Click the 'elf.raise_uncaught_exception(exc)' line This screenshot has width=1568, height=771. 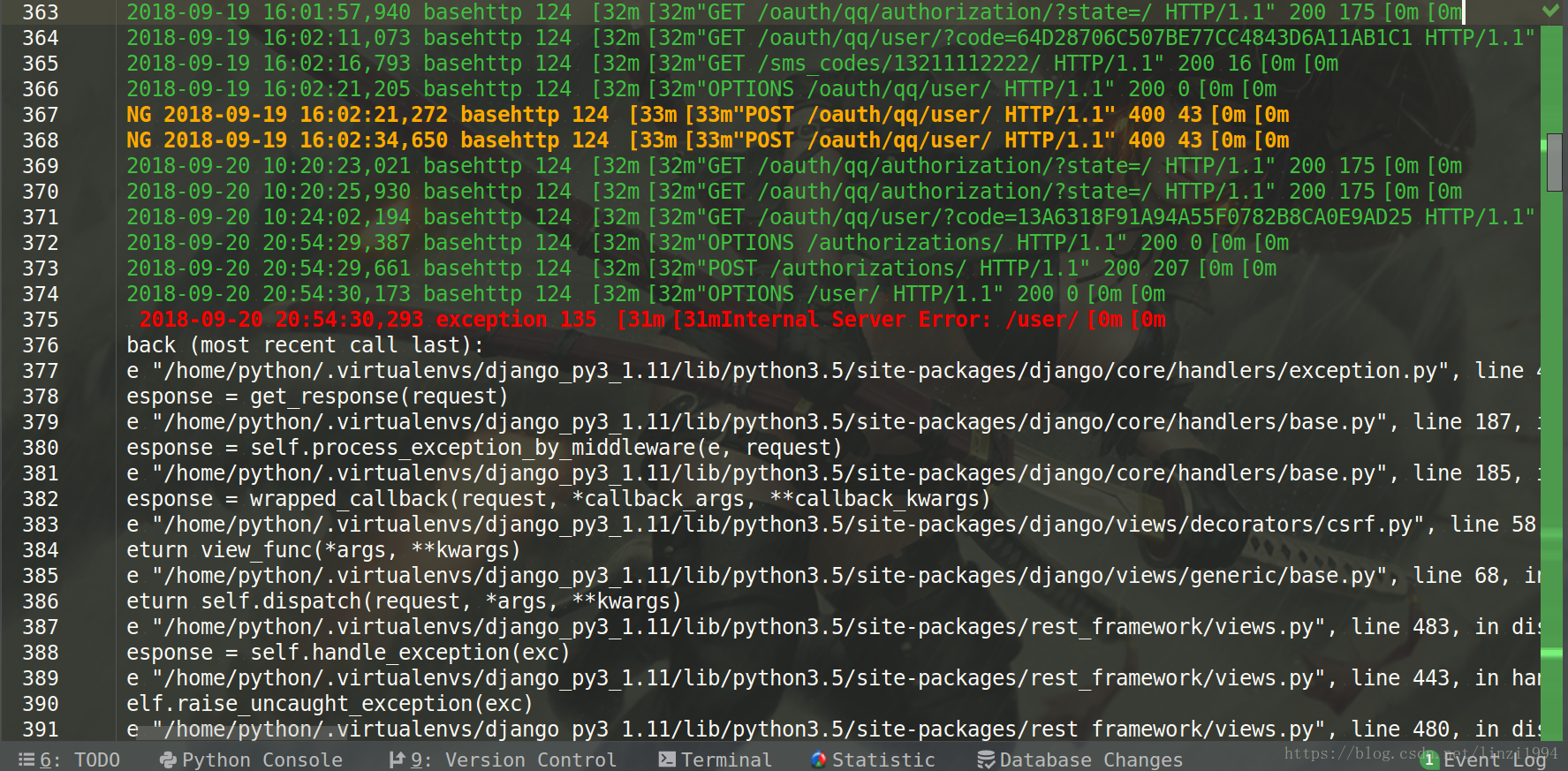(x=330, y=704)
